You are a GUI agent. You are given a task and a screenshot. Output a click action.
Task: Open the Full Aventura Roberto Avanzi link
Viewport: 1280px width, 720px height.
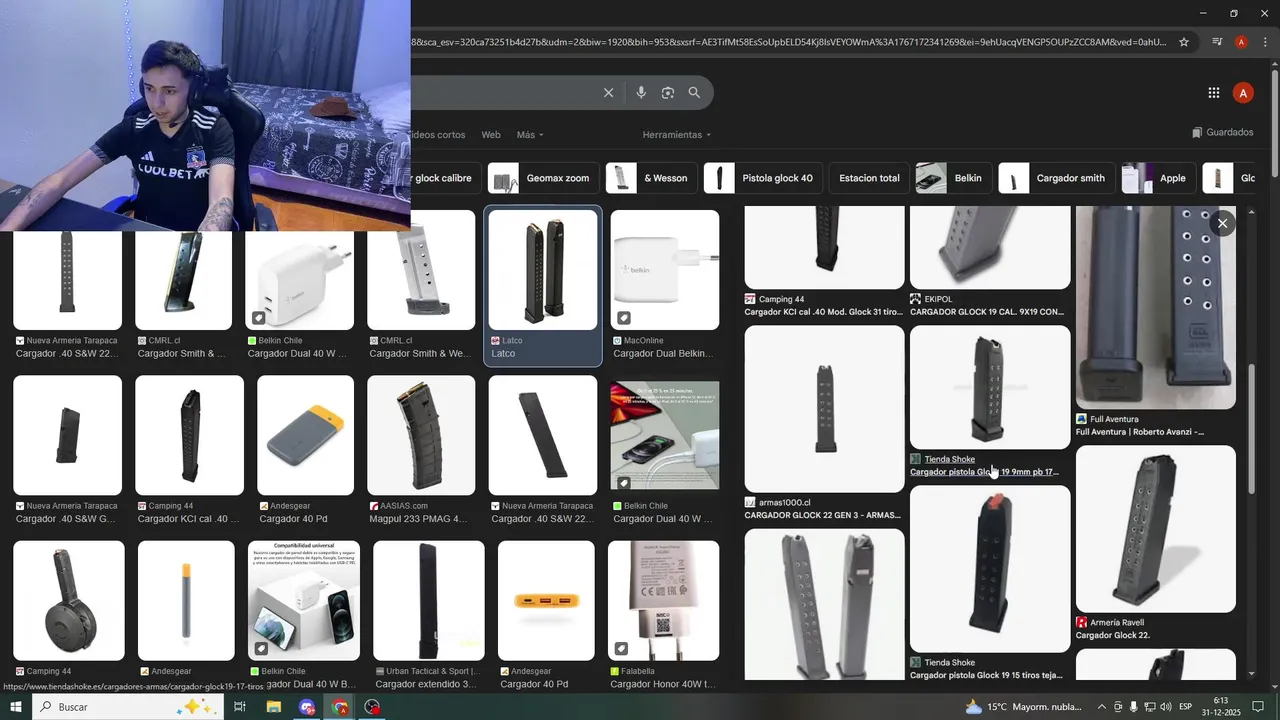pos(1140,432)
